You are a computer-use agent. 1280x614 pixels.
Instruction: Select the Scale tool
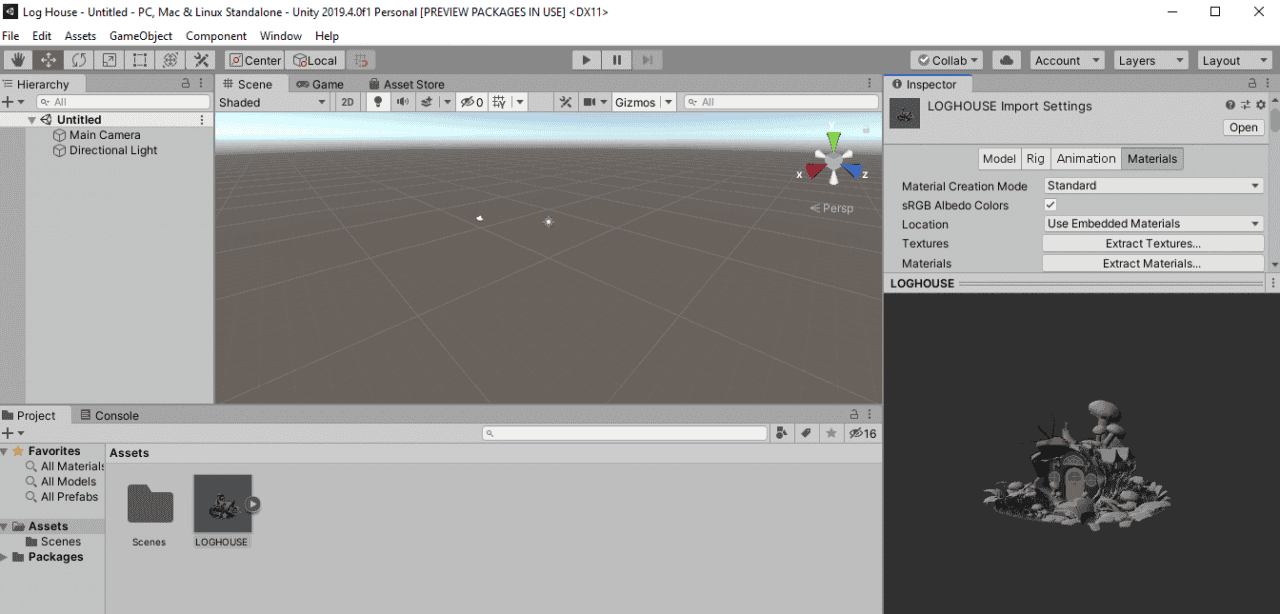pyautogui.click(x=108, y=60)
